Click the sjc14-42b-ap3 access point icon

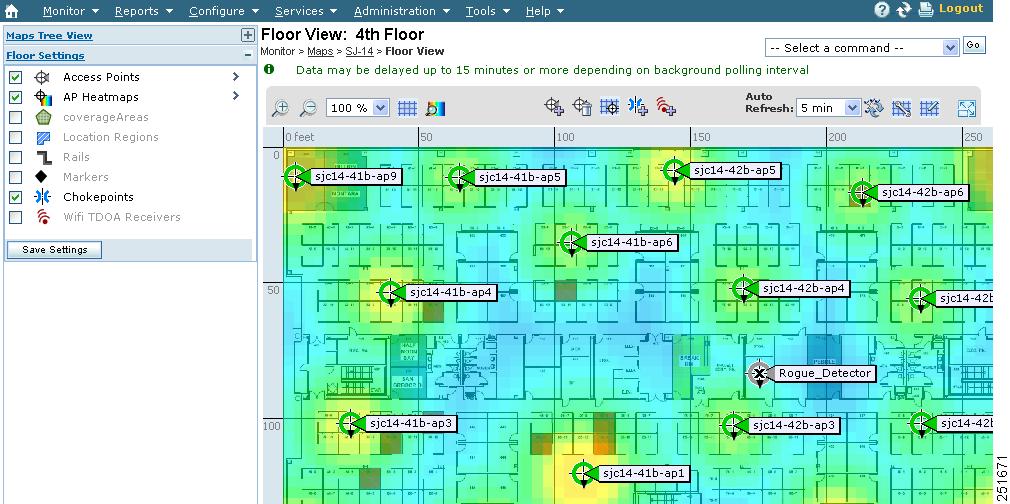(733, 425)
